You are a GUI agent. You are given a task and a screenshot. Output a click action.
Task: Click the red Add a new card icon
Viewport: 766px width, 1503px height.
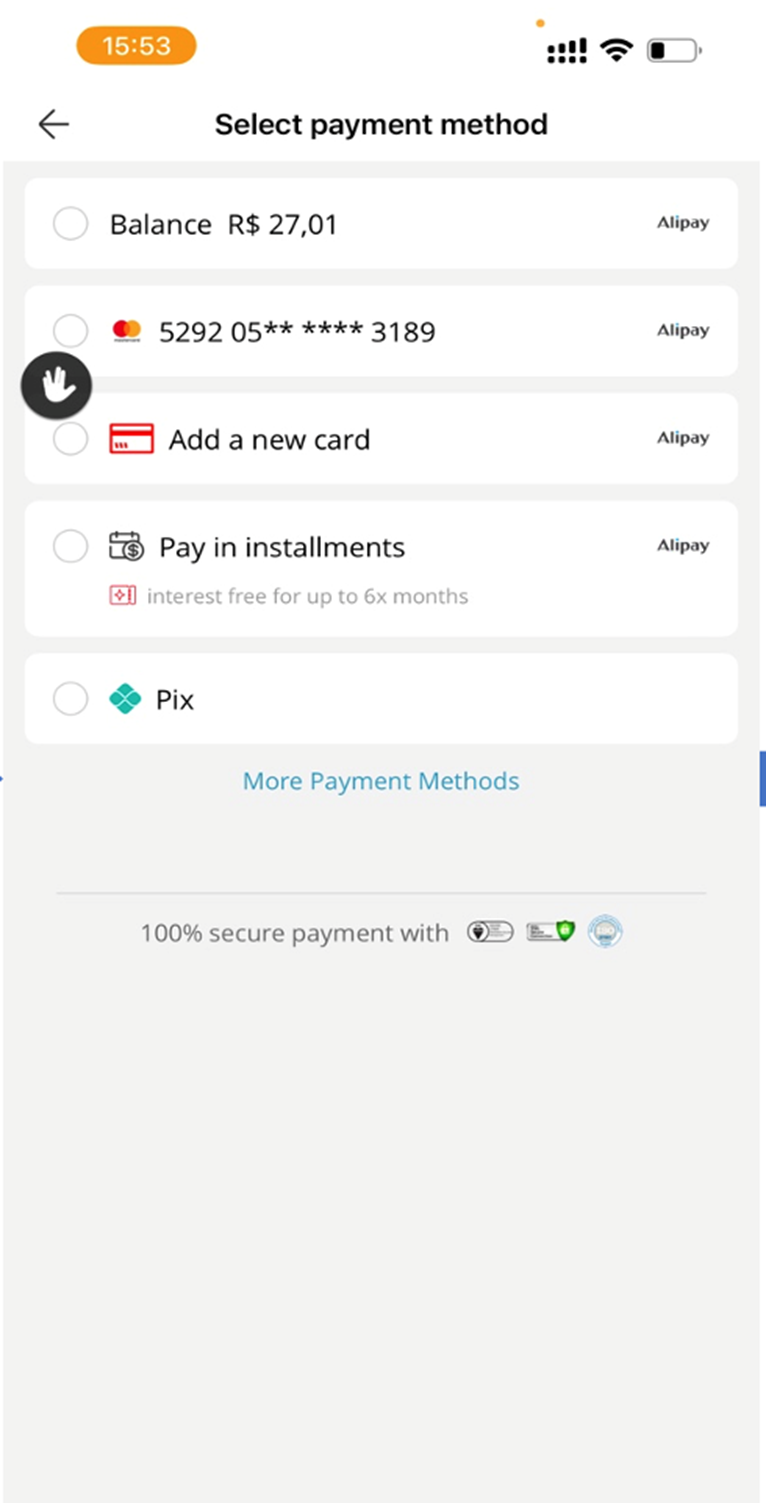pyautogui.click(x=131, y=439)
